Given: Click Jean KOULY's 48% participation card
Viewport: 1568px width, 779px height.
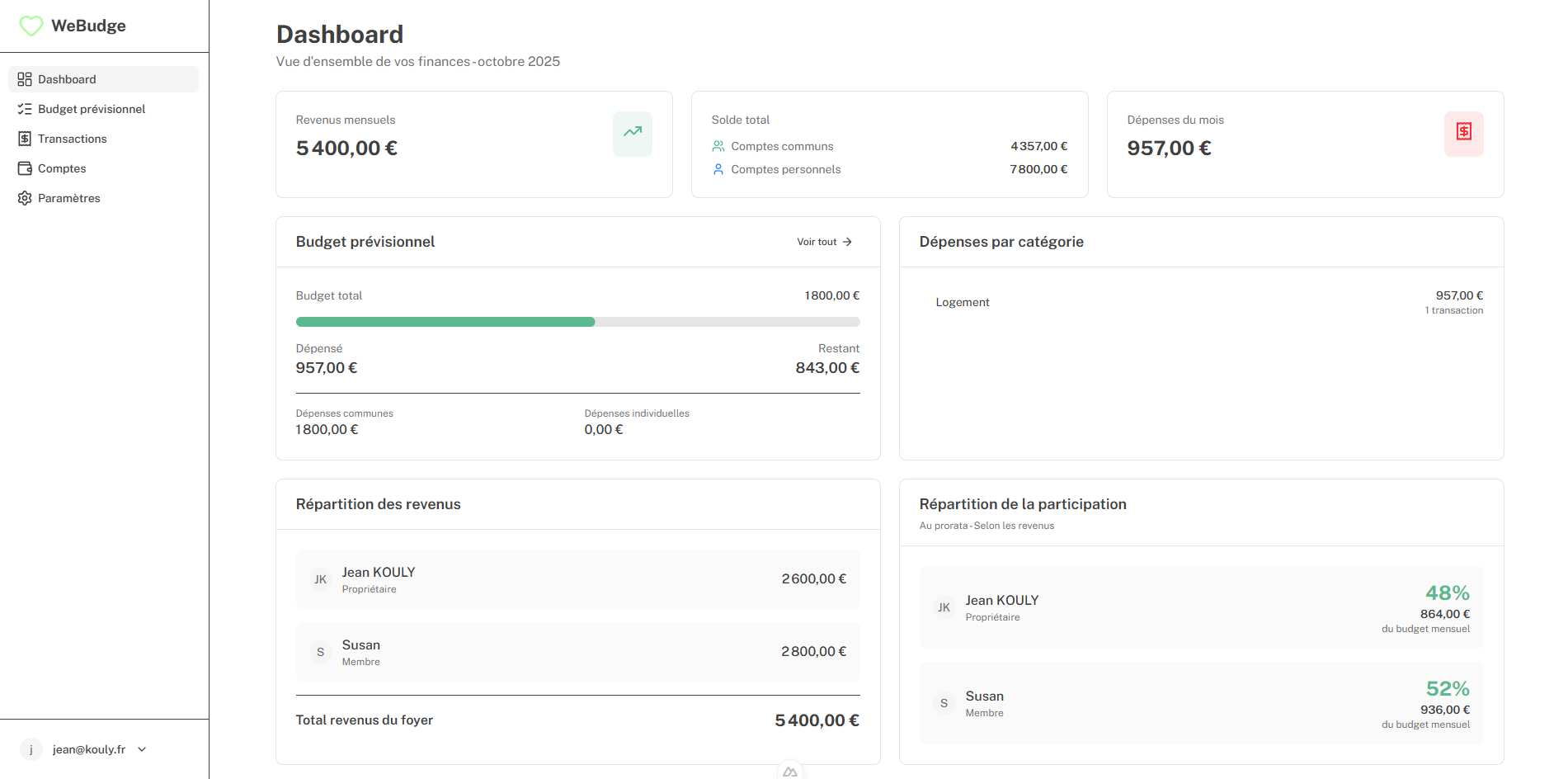Looking at the screenshot, I should click(x=1201, y=607).
